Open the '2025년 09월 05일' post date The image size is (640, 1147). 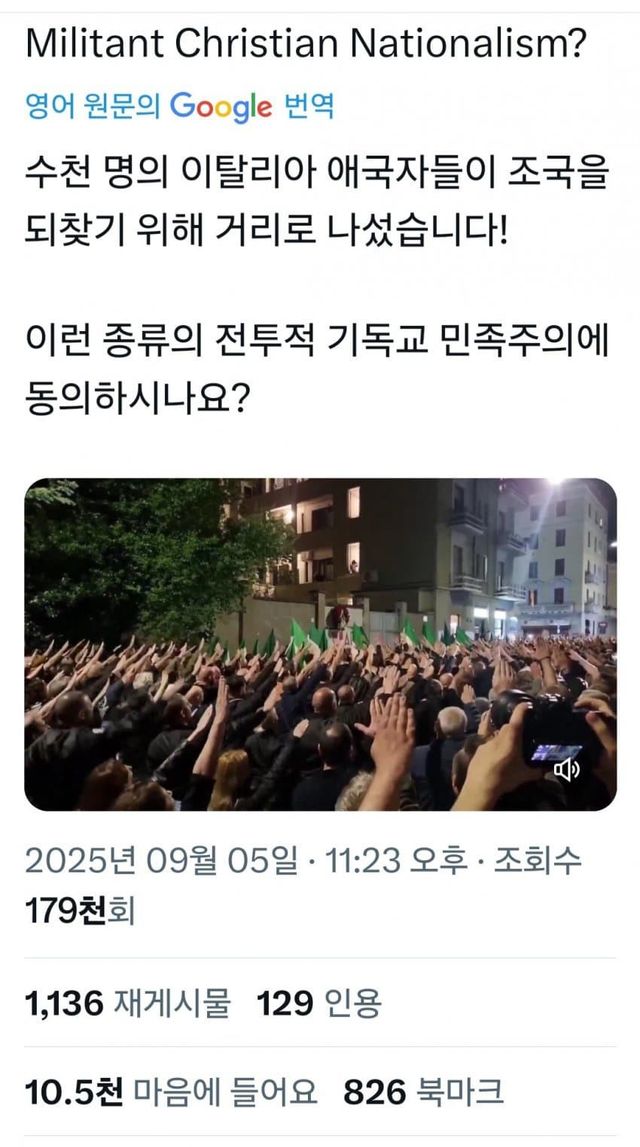click(162, 860)
